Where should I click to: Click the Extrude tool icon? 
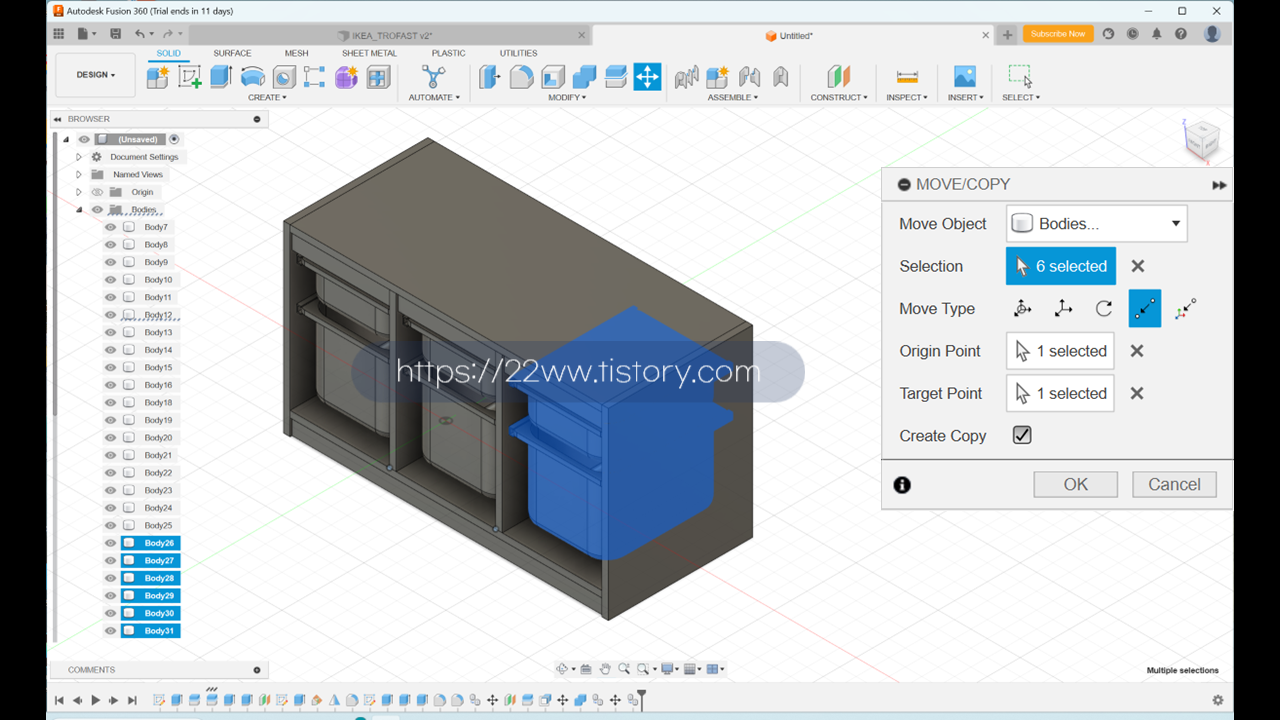[221, 77]
